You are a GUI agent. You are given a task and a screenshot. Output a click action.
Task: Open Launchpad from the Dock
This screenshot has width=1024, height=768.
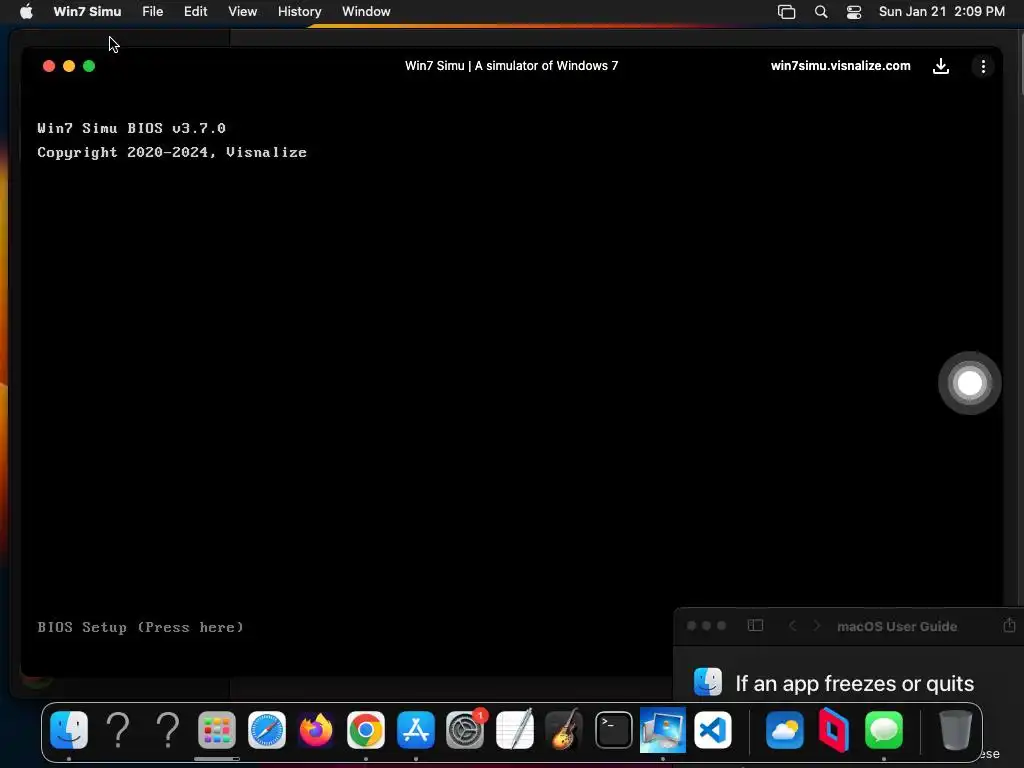(217, 729)
